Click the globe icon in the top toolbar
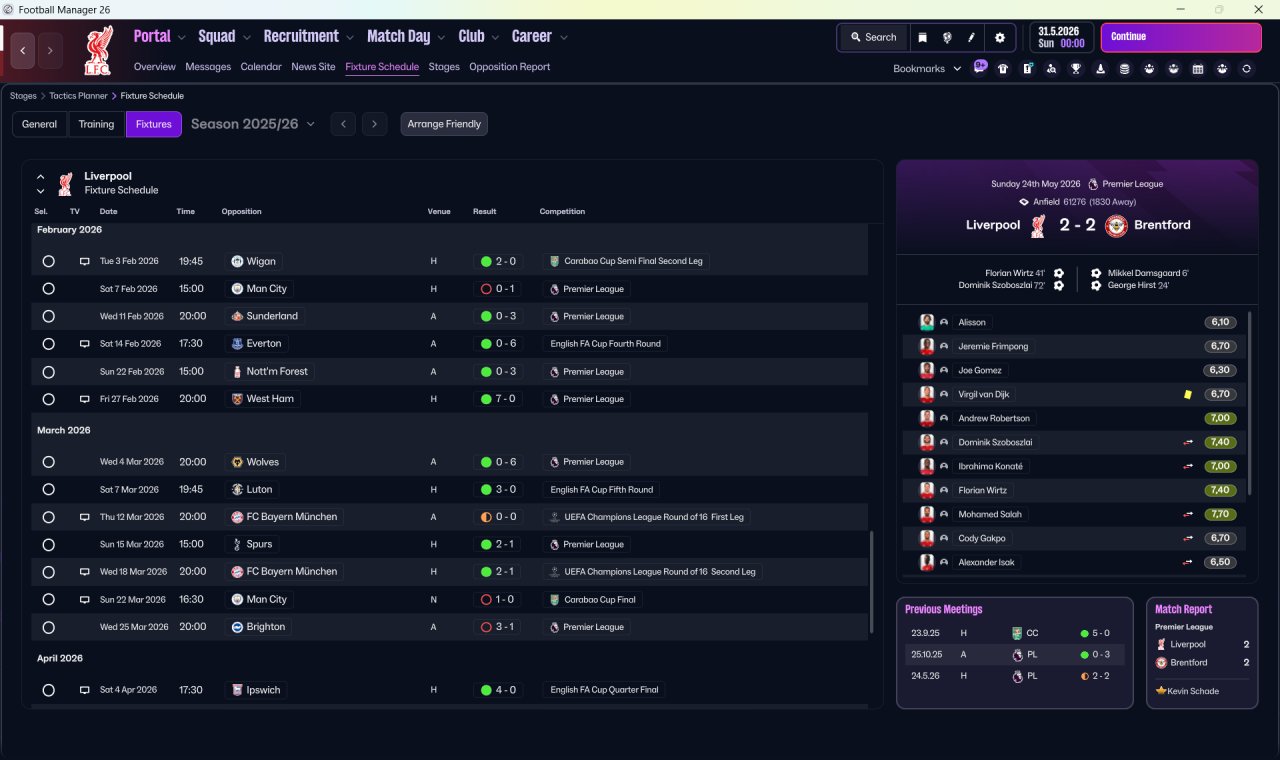This screenshot has width=1280, height=760. click(947, 37)
